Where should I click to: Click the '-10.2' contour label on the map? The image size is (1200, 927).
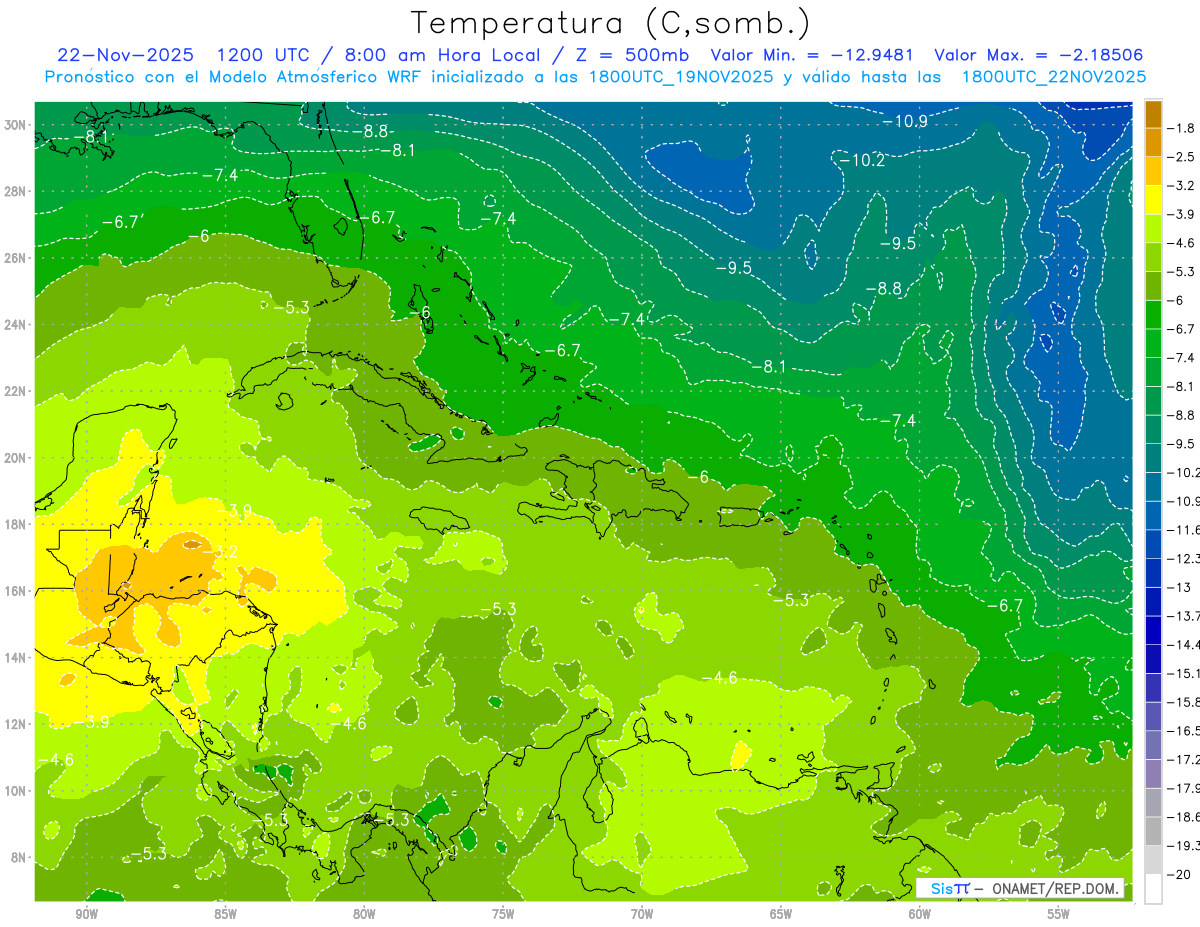coord(862,160)
